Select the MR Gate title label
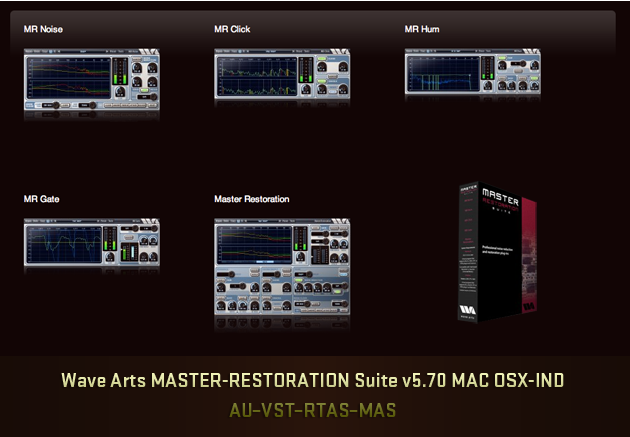Screen dimensions: 630x437 coord(42,199)
